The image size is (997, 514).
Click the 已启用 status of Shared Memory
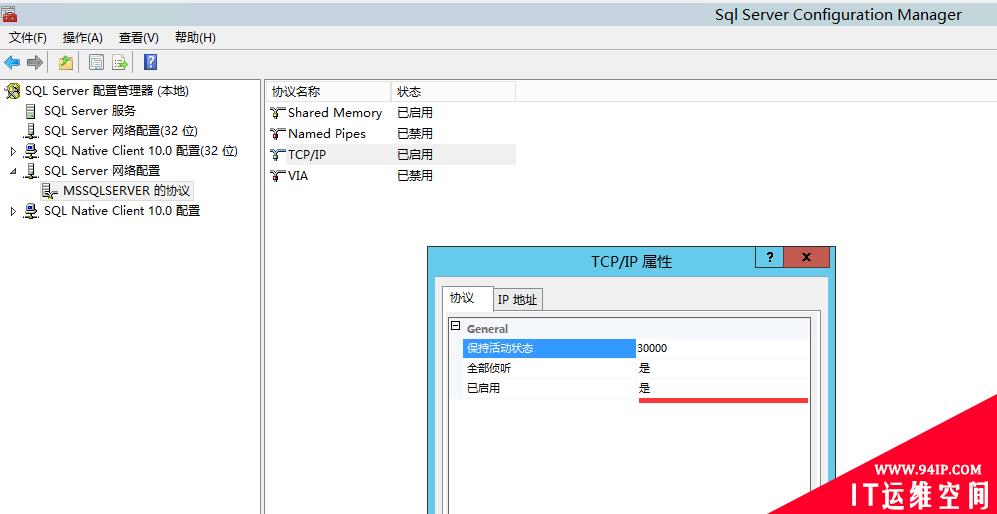pos(415,113)
